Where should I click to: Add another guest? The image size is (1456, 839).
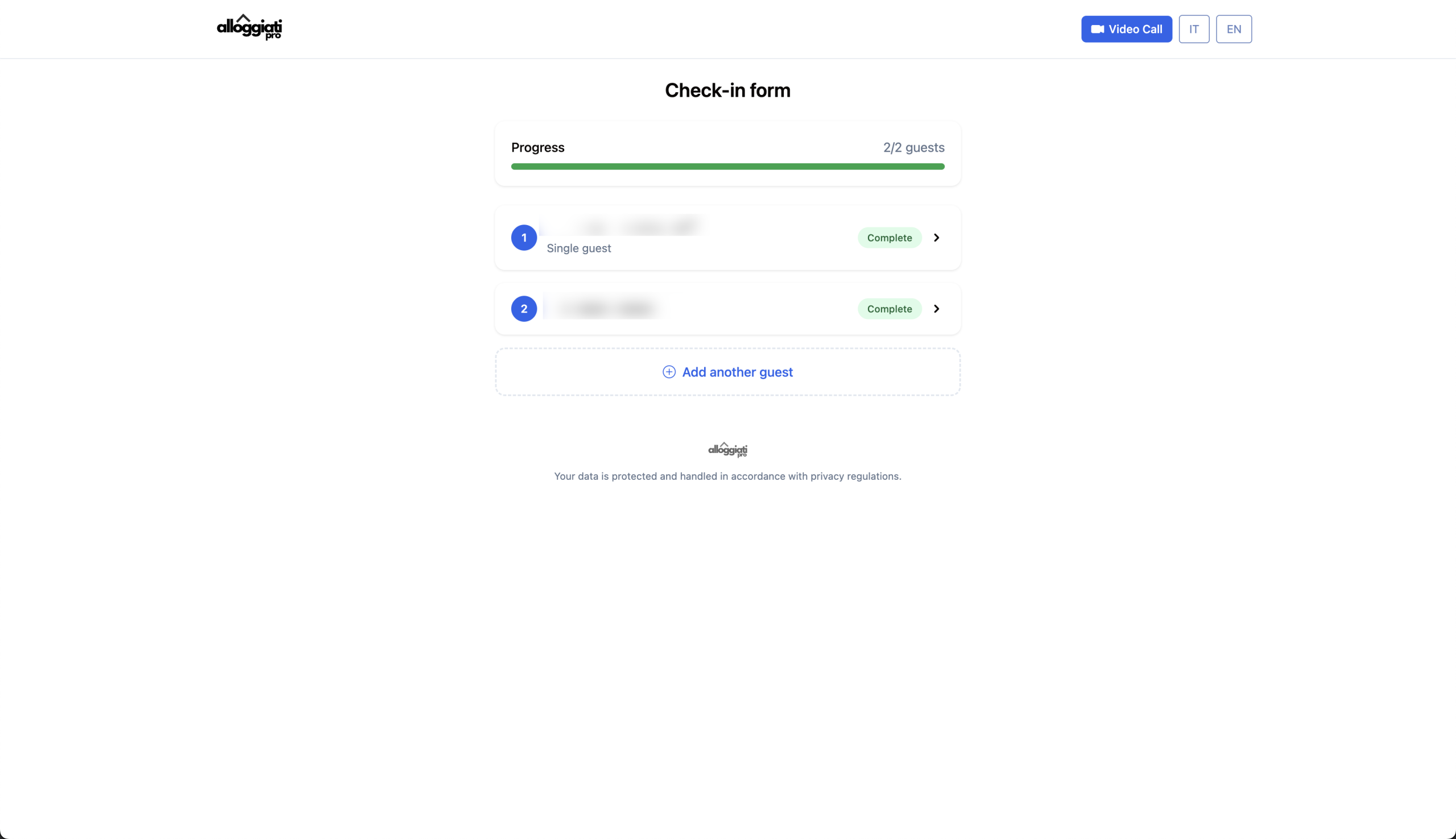[737, 372]
